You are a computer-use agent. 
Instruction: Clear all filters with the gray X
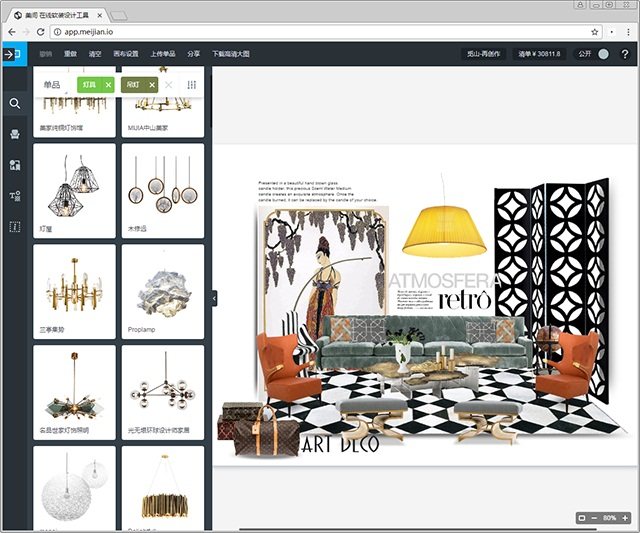tap(169, 85)
